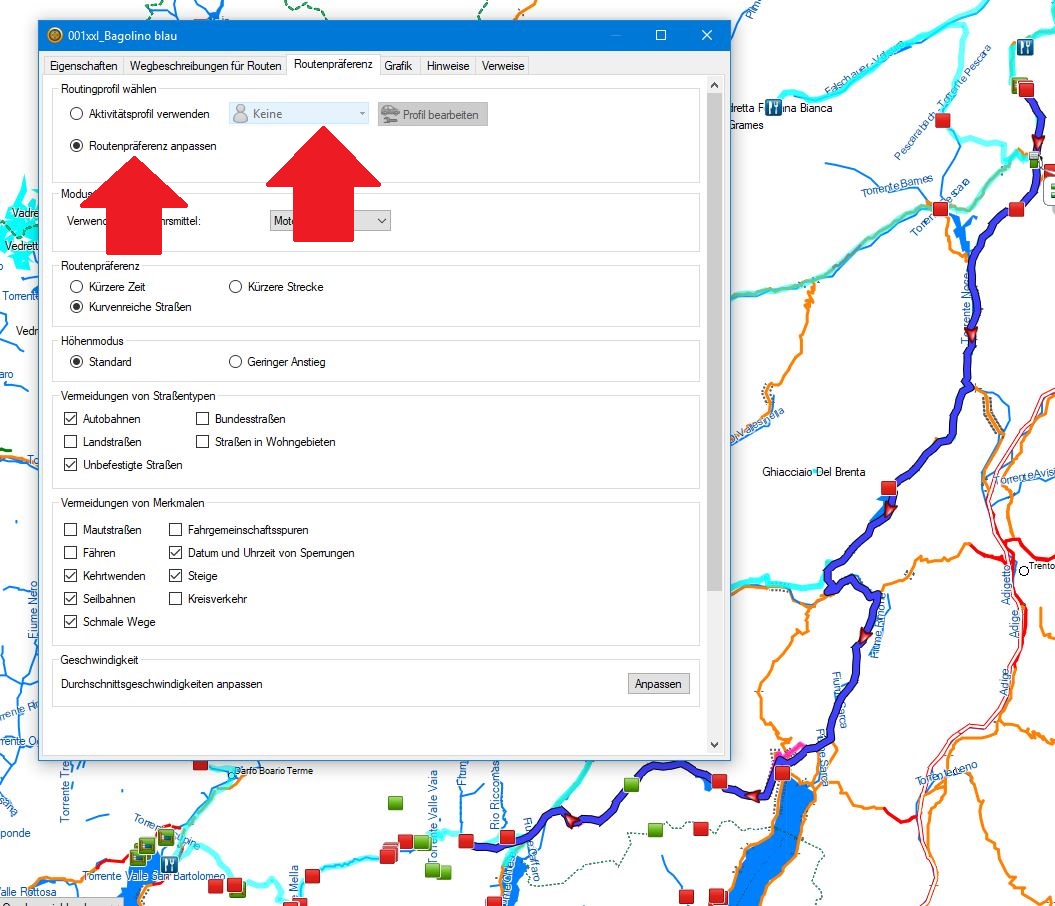Enable the Mautstraßen avoidance checkbox
This screenshot has height=906, width=1055.
(x=70, y=530)
